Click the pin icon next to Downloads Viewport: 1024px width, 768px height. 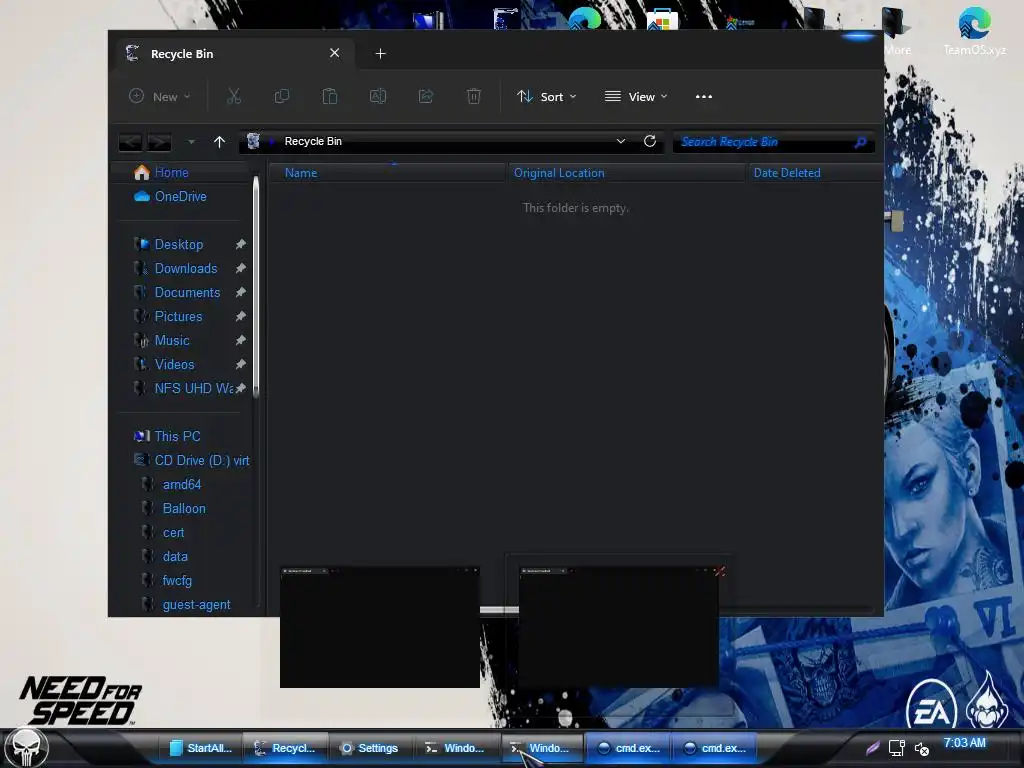click(240, 268)
